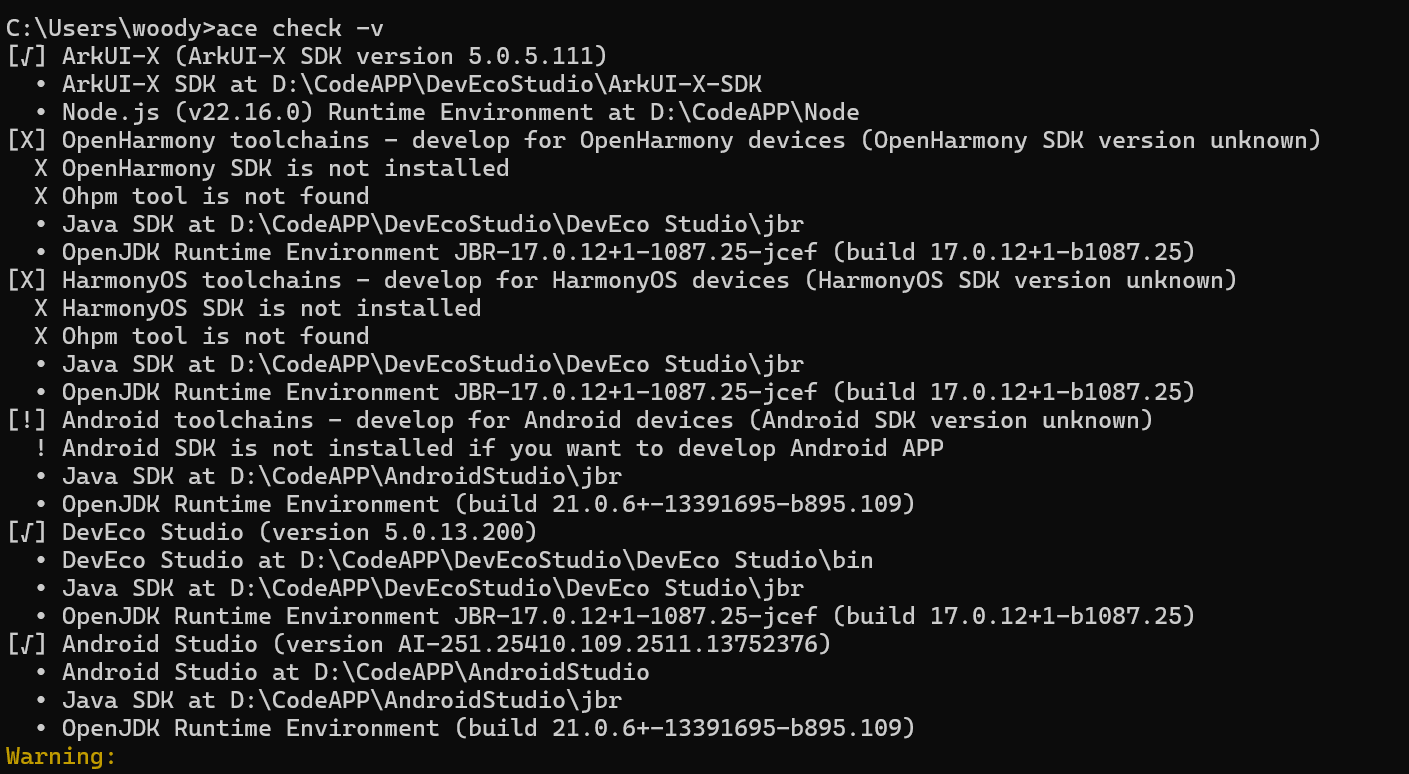Screen dimensions: 1409x774
Task: Click the 'Android Studio at D:\CodeAPP\AndroidStudio' line
Action: click(355, 672)
